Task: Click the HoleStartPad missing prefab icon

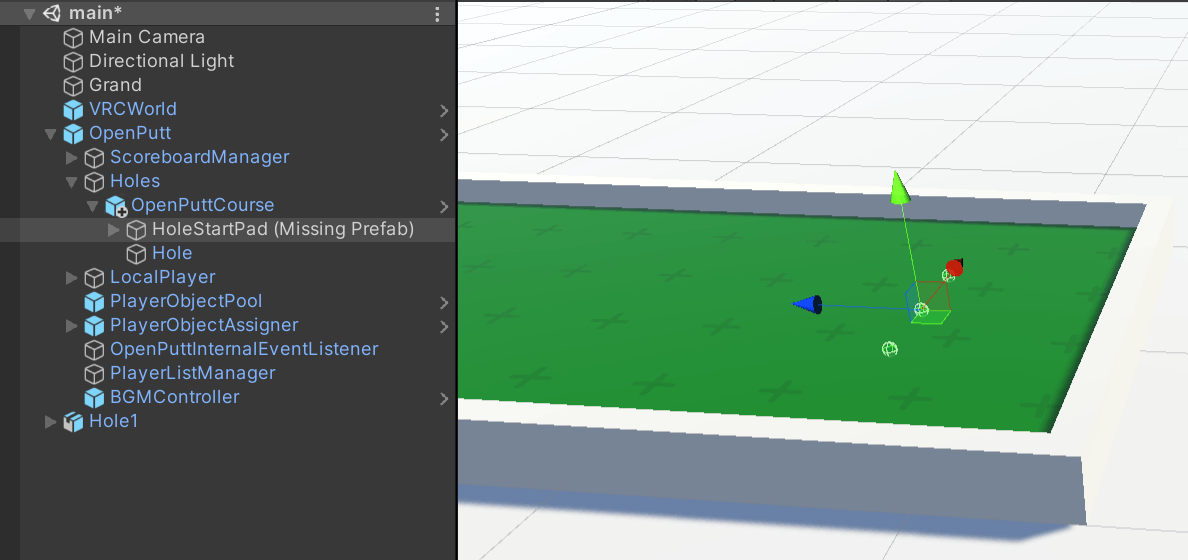Action: click(x=136, y=230)
